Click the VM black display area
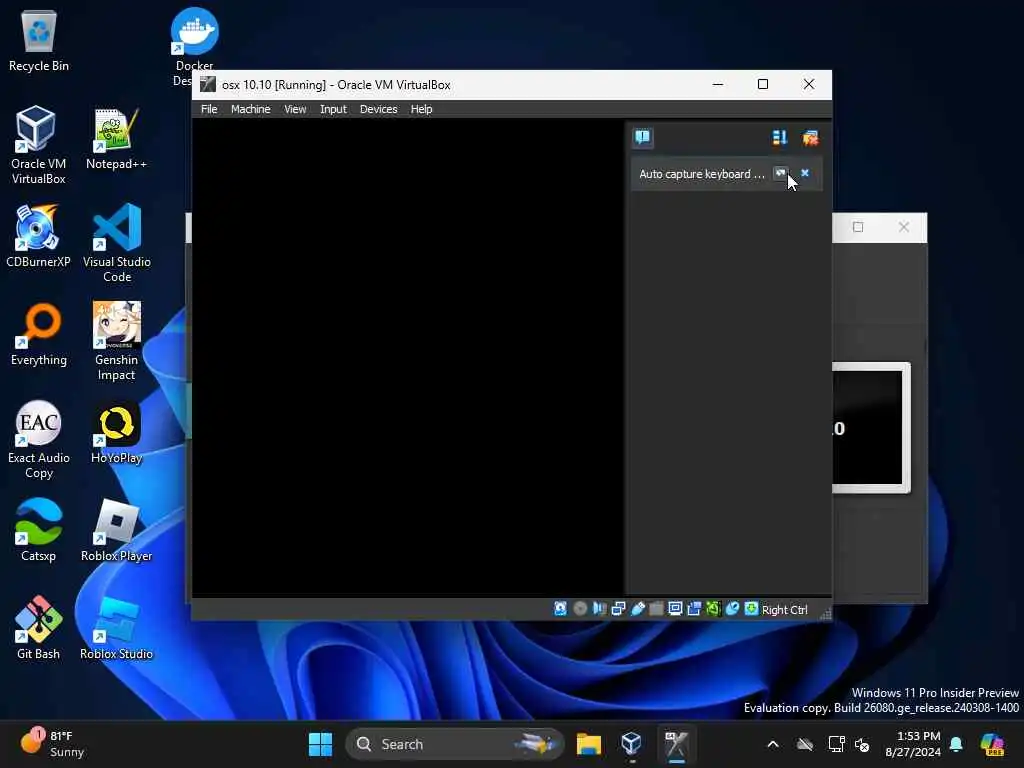Screen dimensions: 1024x768 408,357
